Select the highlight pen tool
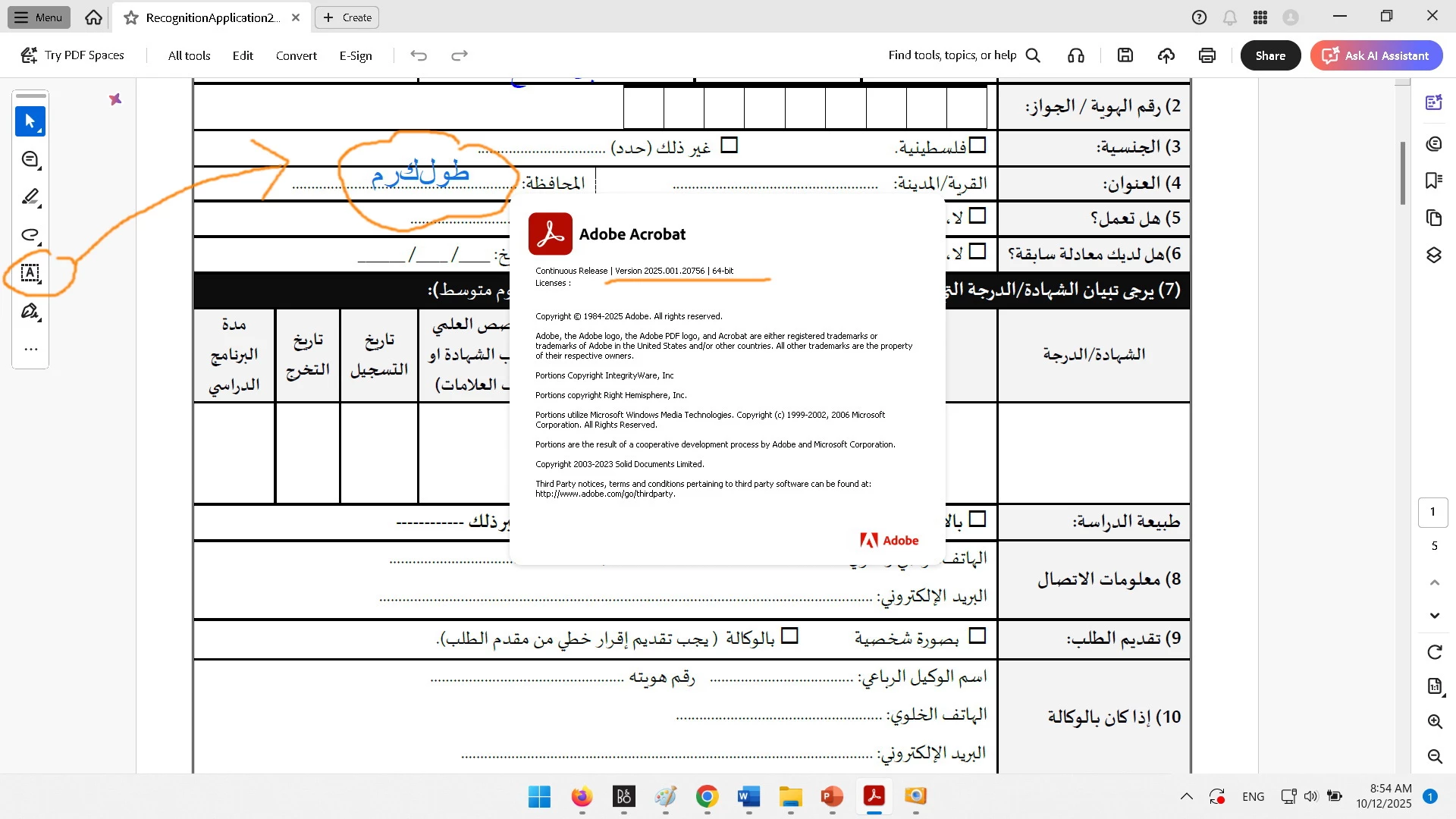Viewport: 1456px width, 819px height. point(30,197)
